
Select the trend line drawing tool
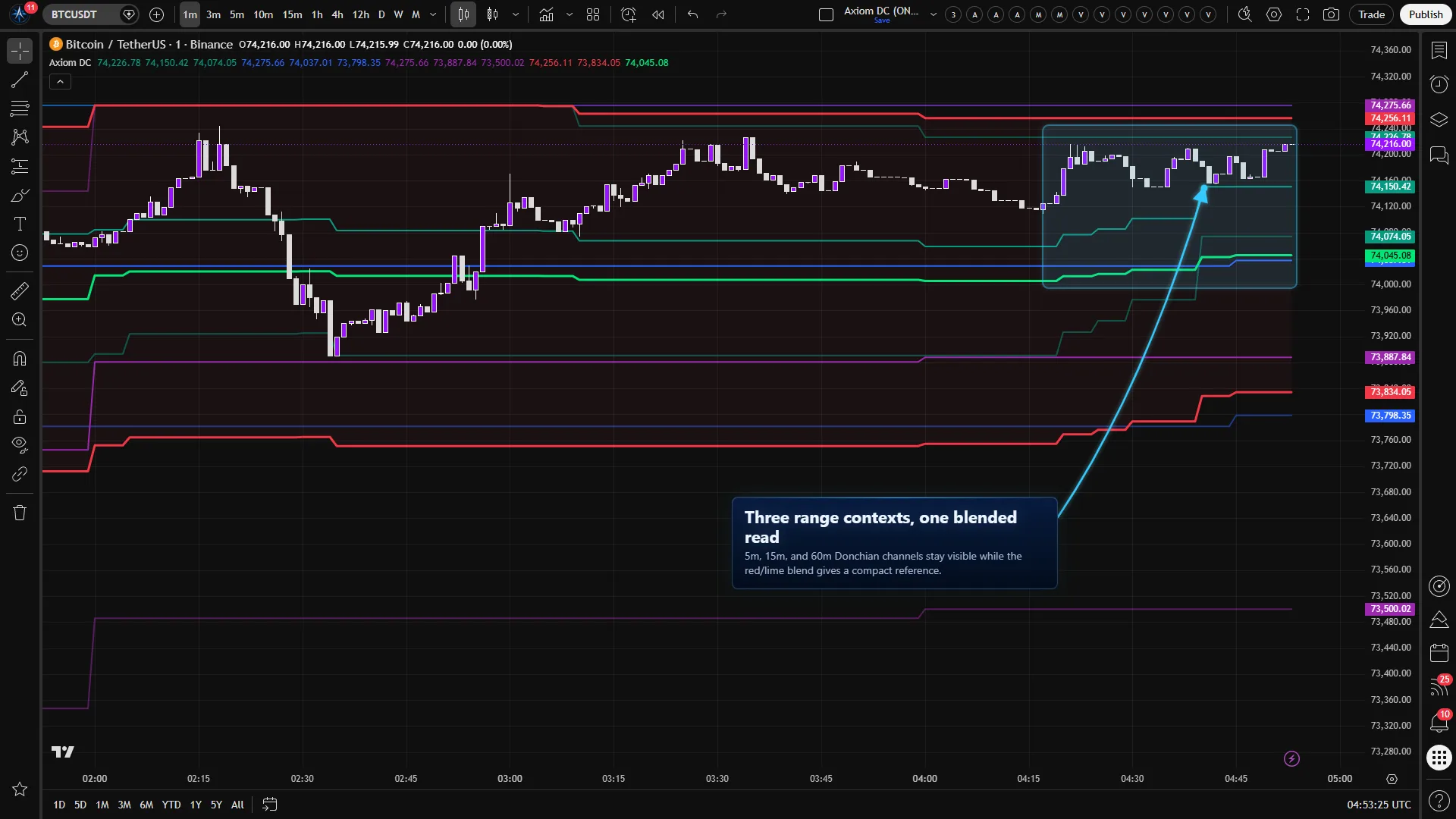click(x=20, y=80)
